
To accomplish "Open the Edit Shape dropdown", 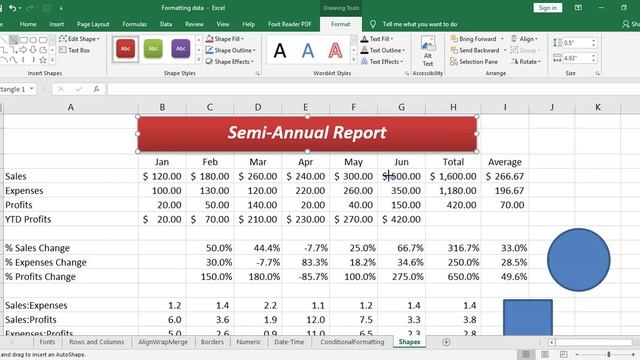I will pos(79,39).
